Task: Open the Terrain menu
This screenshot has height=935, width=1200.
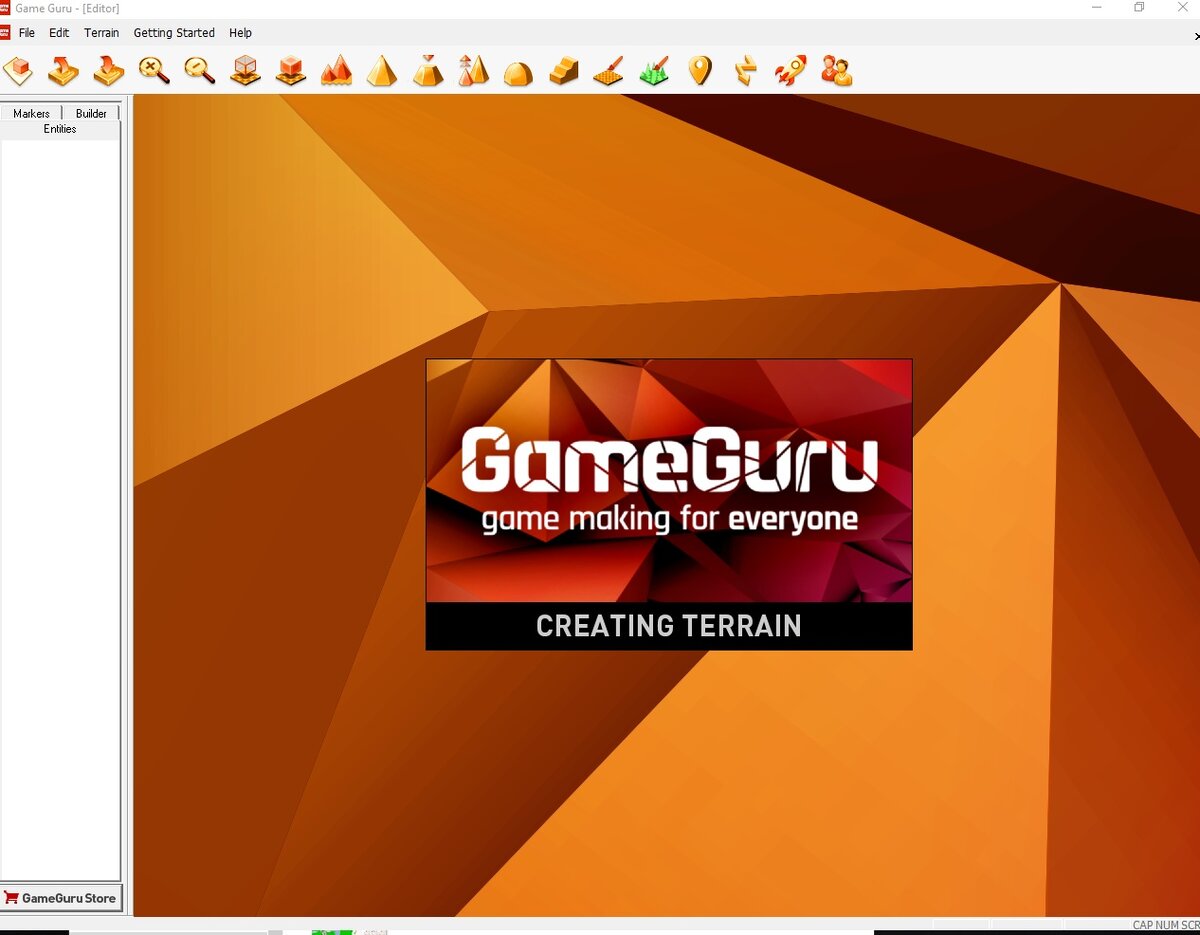Action: [101, 33]
